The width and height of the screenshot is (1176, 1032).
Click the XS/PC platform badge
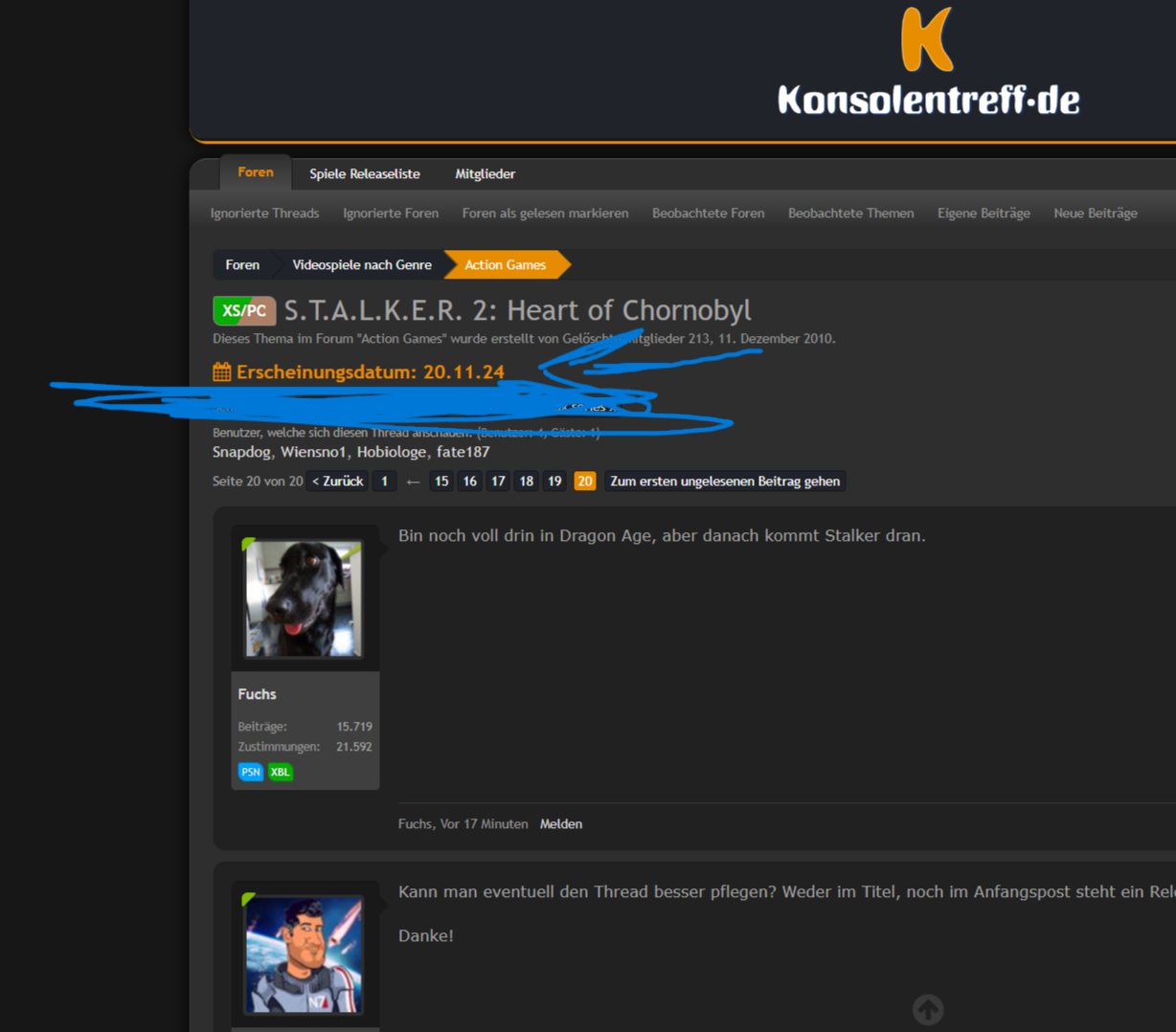(x=244, y=310)
